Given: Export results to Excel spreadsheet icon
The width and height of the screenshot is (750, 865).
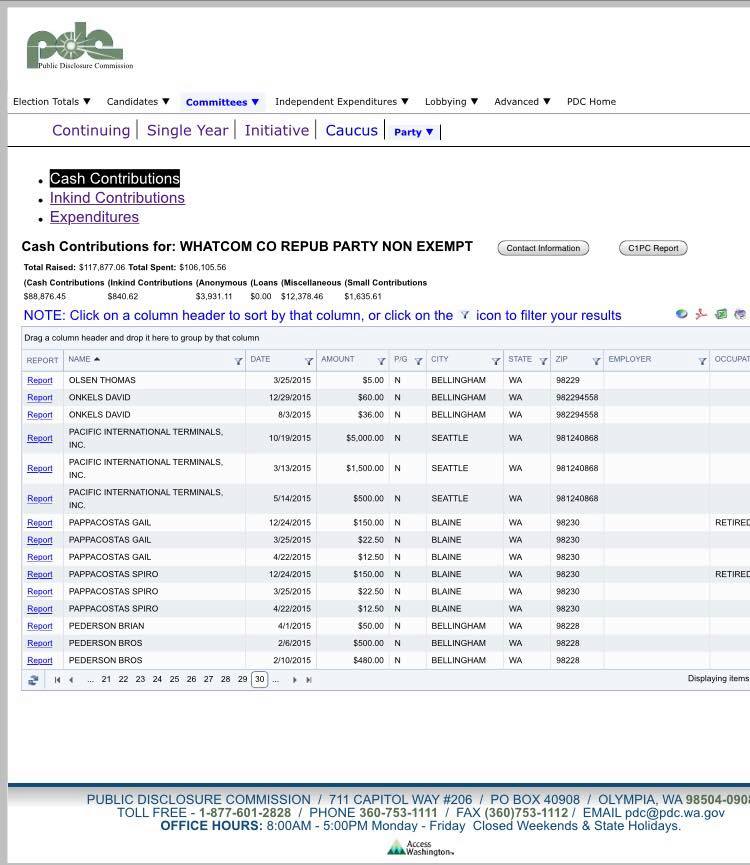Looking at the screenshot, I should click(720, 314).
